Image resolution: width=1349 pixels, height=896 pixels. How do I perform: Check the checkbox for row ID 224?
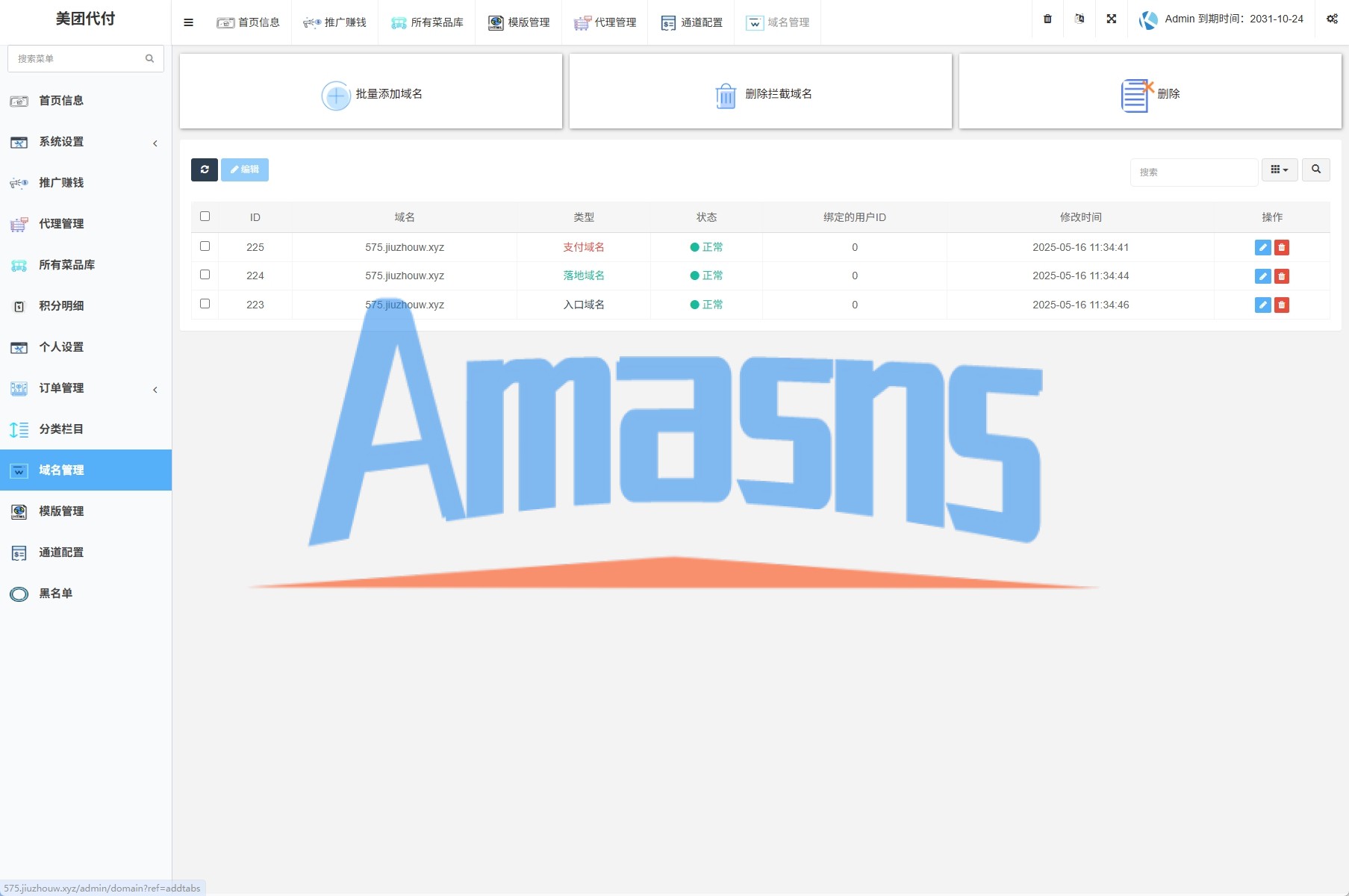tap(205, 275)
